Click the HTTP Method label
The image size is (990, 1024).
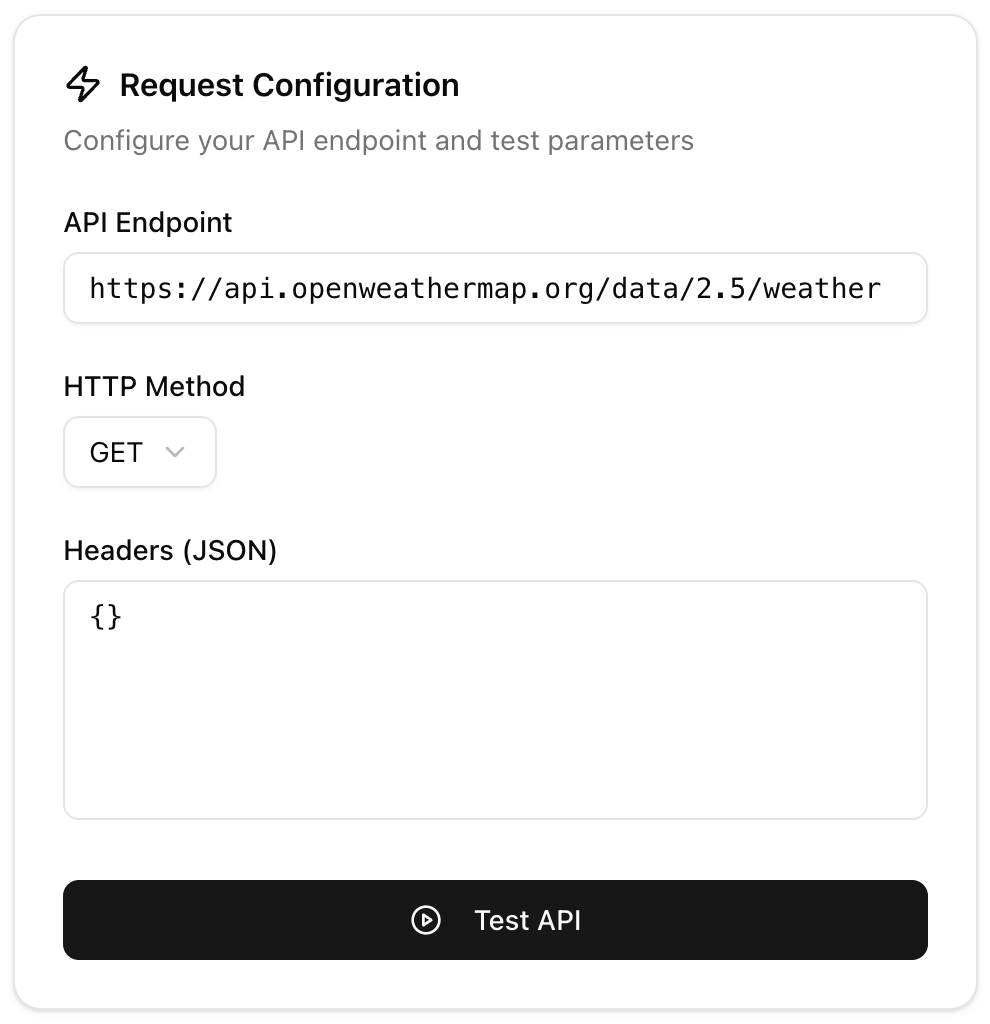[154, 386]
